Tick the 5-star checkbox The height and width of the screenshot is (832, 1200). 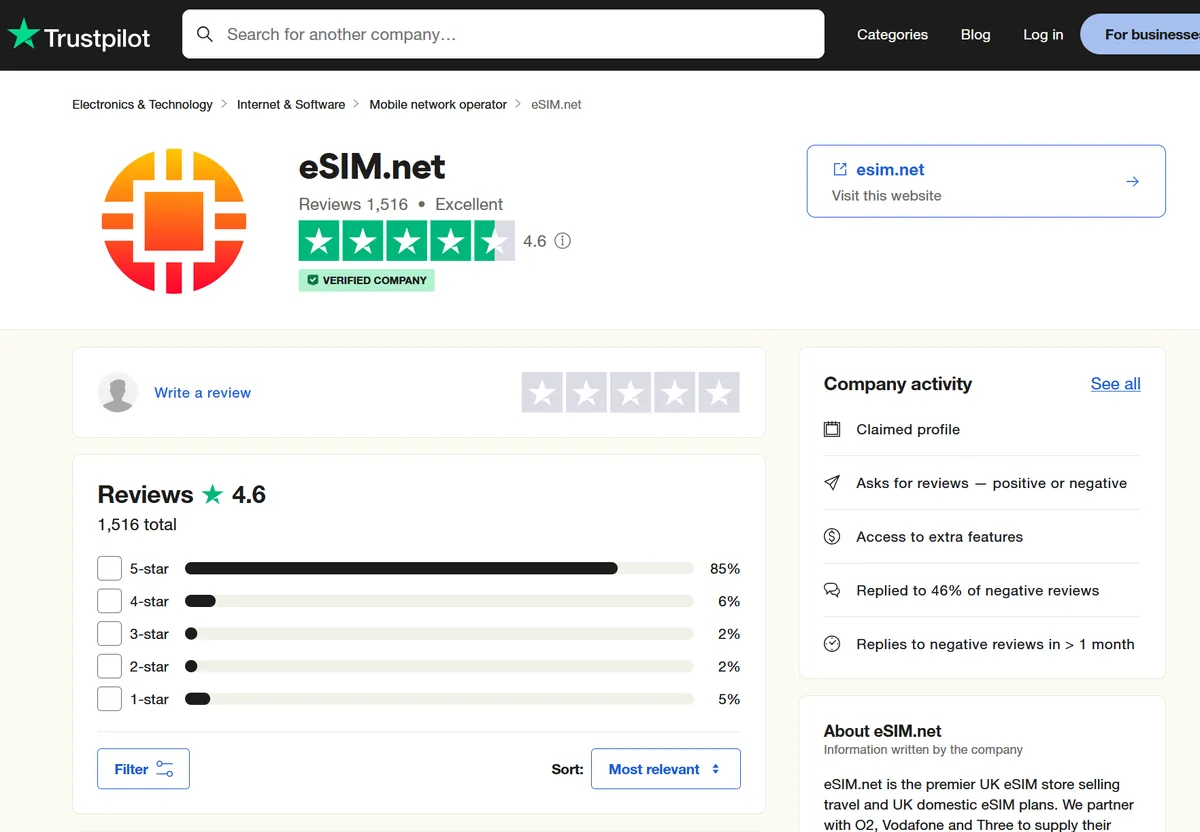(110, 569)
